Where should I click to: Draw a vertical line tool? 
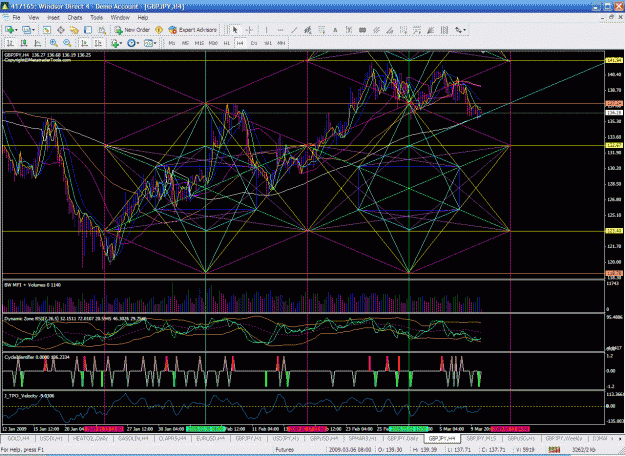266,30
